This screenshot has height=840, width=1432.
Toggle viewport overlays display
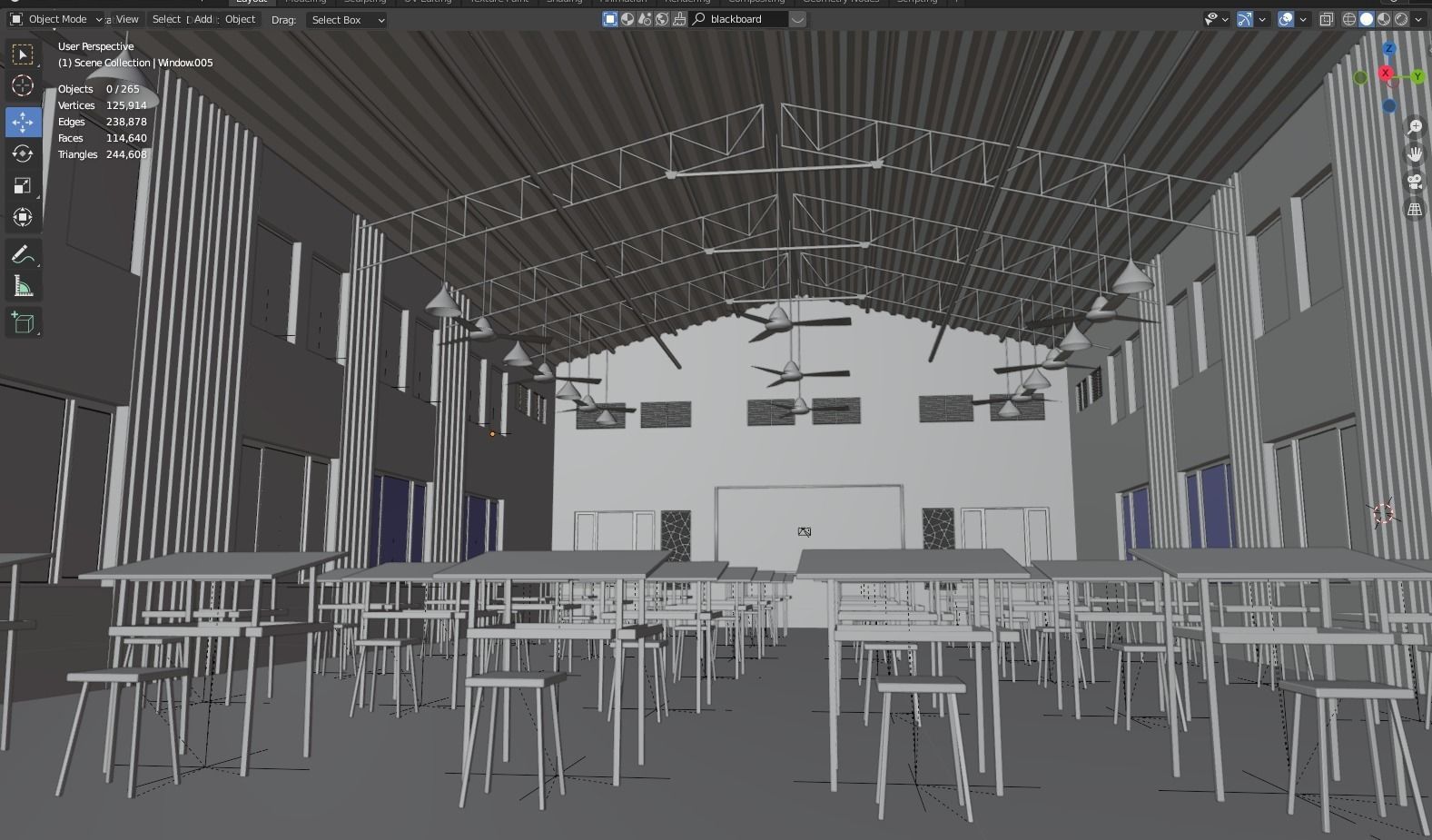(x=1286, y=19)
